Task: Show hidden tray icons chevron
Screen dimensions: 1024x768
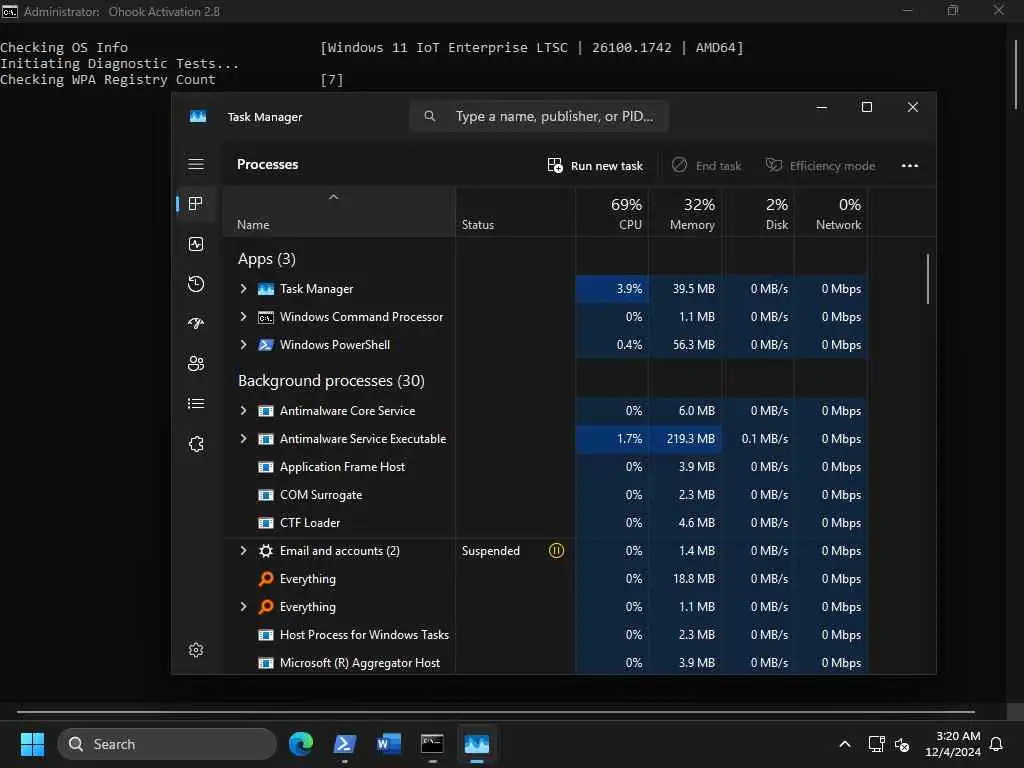Action: coord(844,744)
